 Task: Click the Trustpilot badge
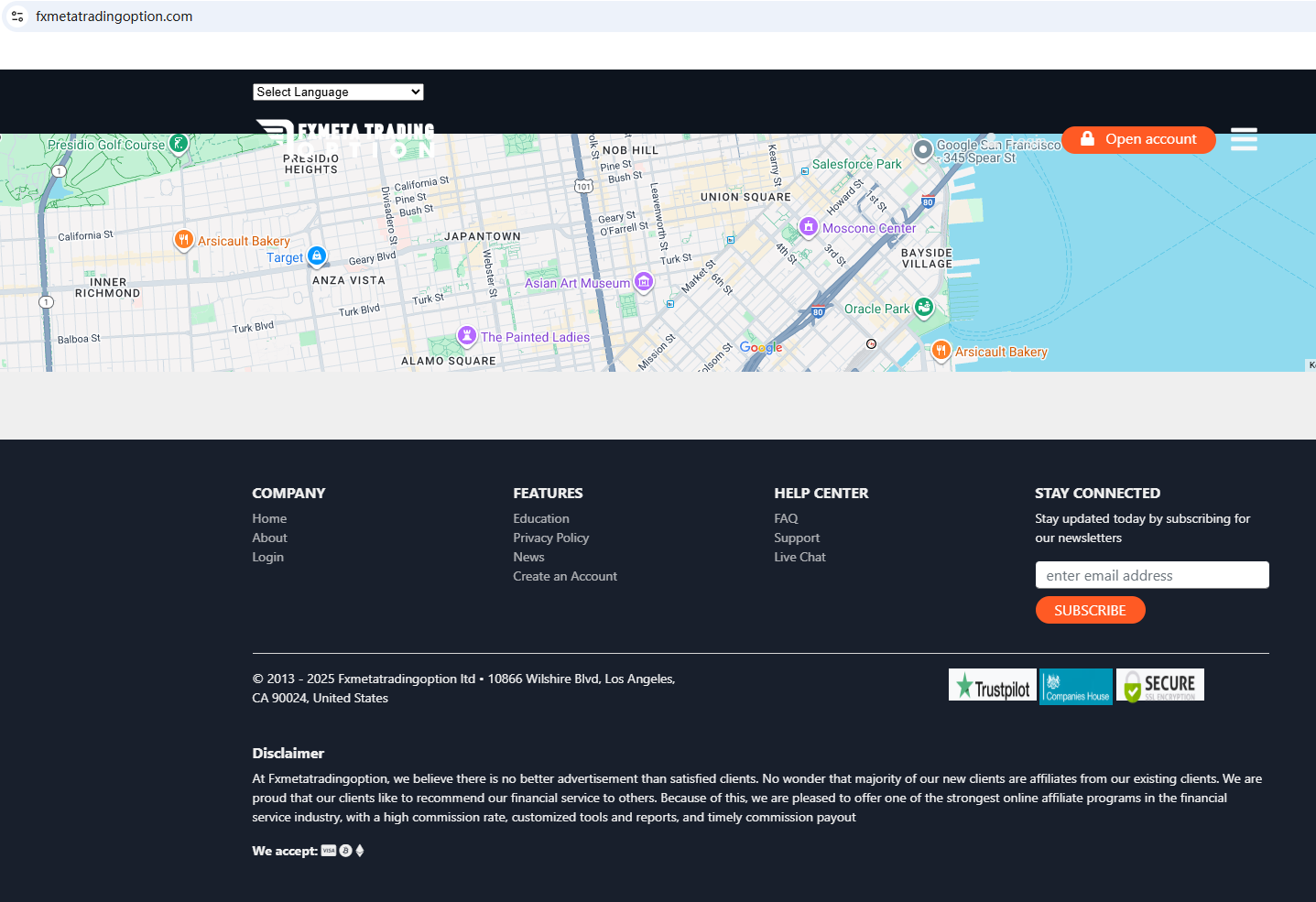click(992, 686)
